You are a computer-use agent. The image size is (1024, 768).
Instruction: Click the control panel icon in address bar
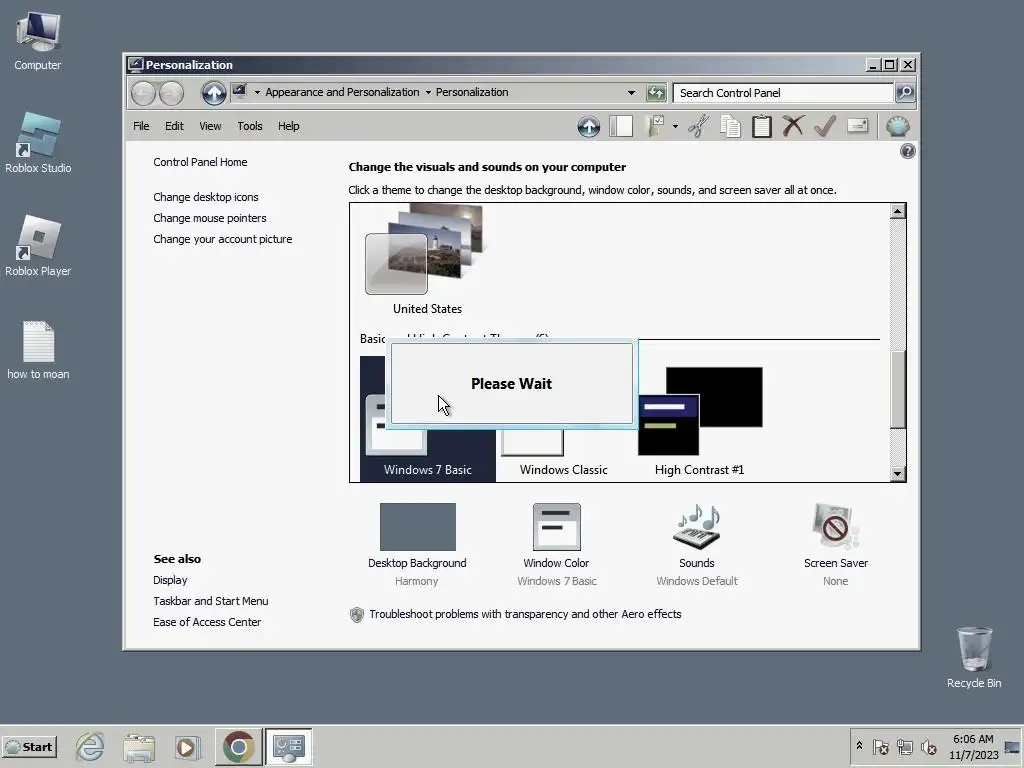point(239,91)
